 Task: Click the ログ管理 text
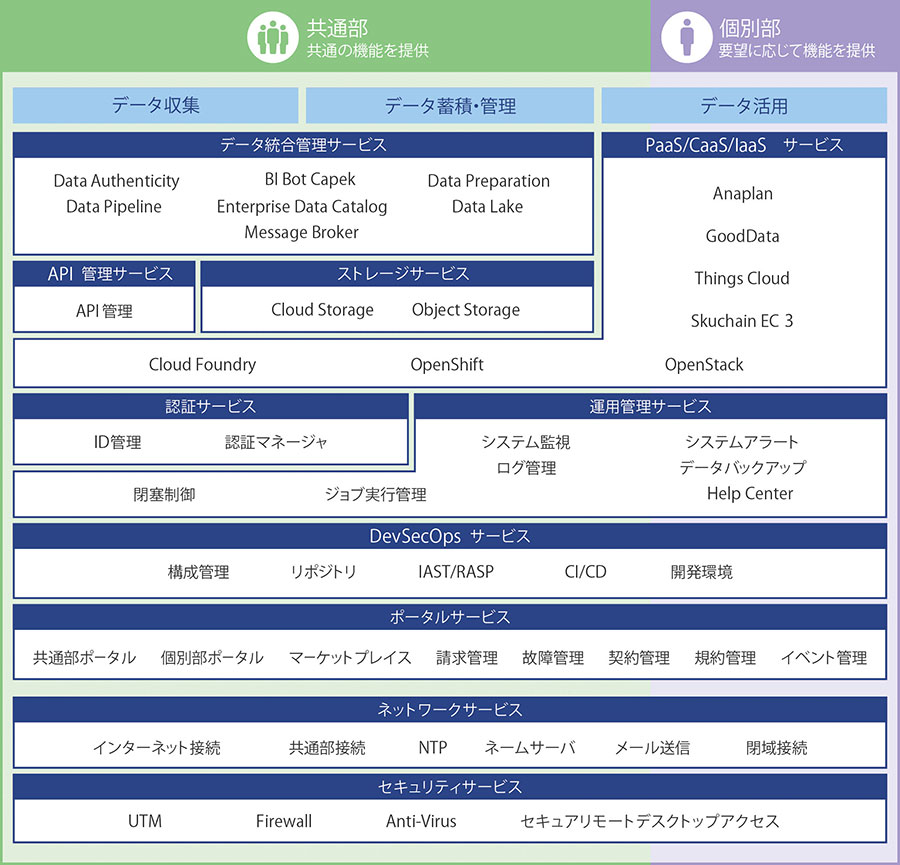tap(526, 468)
